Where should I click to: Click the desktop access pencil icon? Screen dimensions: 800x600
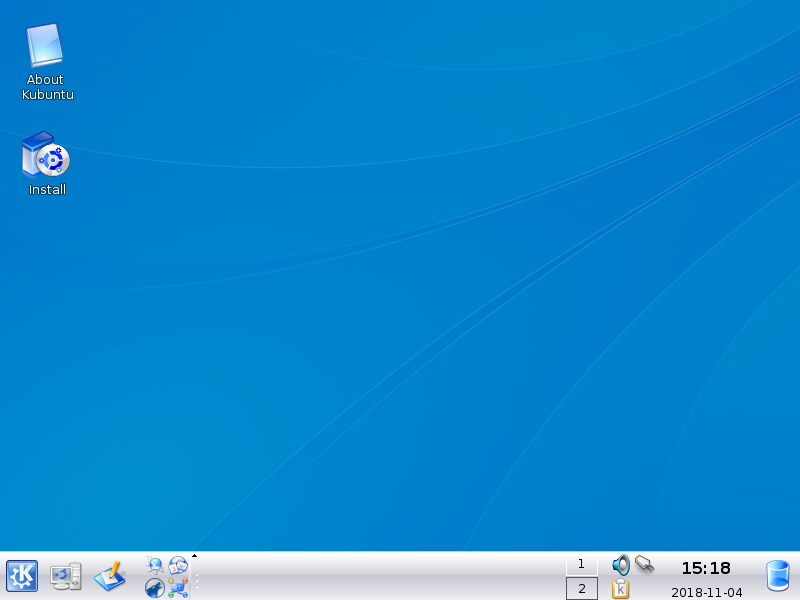109,576
